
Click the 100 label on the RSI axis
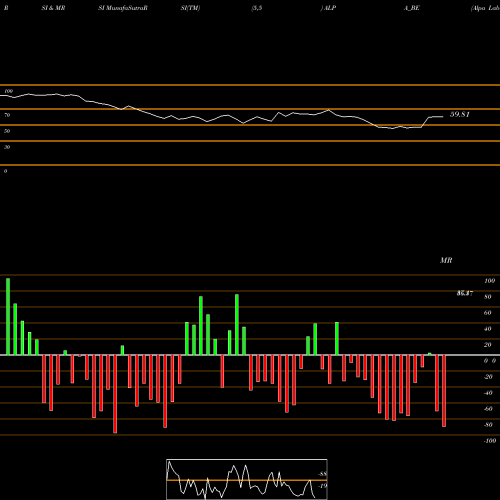point(8,91)
